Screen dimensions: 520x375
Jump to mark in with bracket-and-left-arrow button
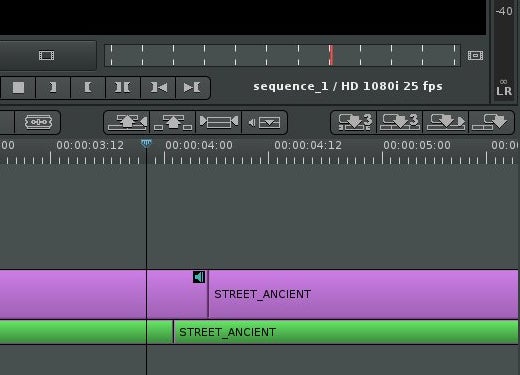point(158,88)
